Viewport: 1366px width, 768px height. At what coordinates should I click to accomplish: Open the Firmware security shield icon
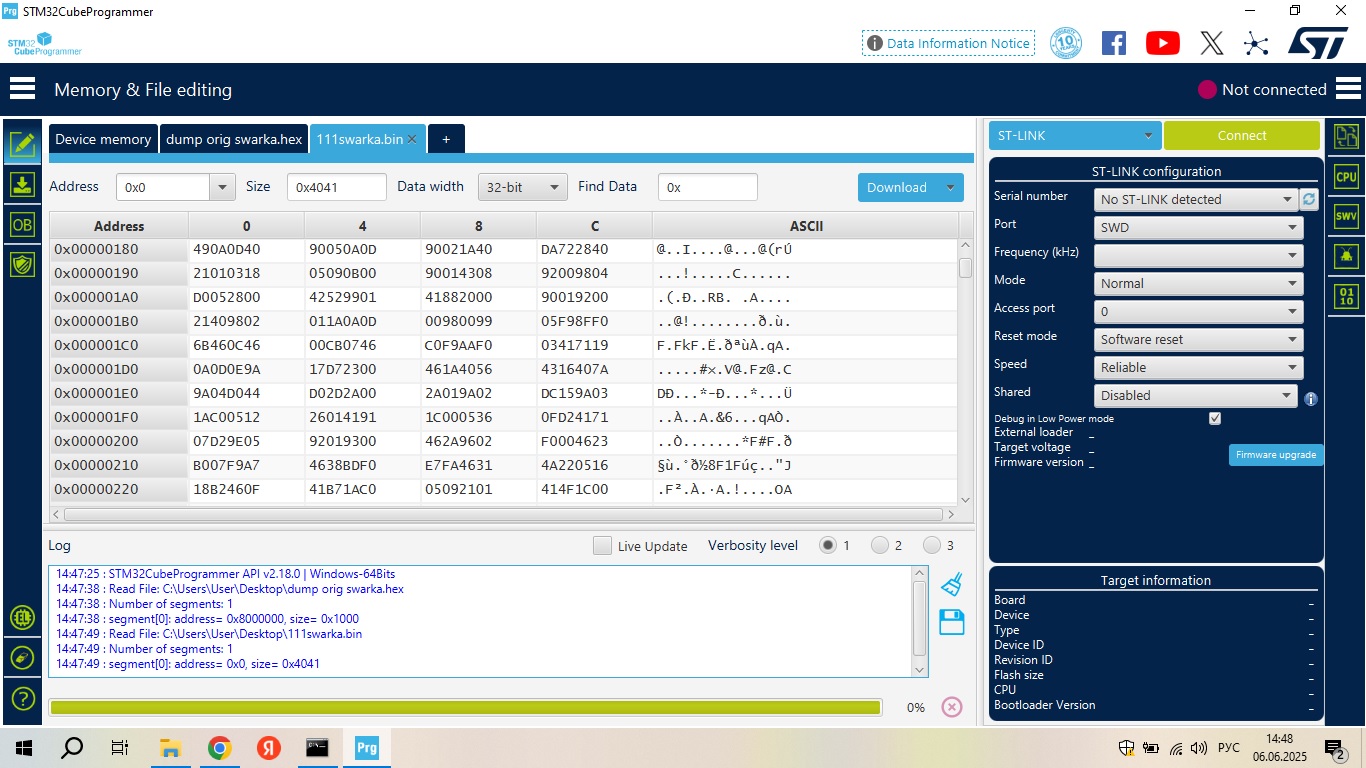22,265
